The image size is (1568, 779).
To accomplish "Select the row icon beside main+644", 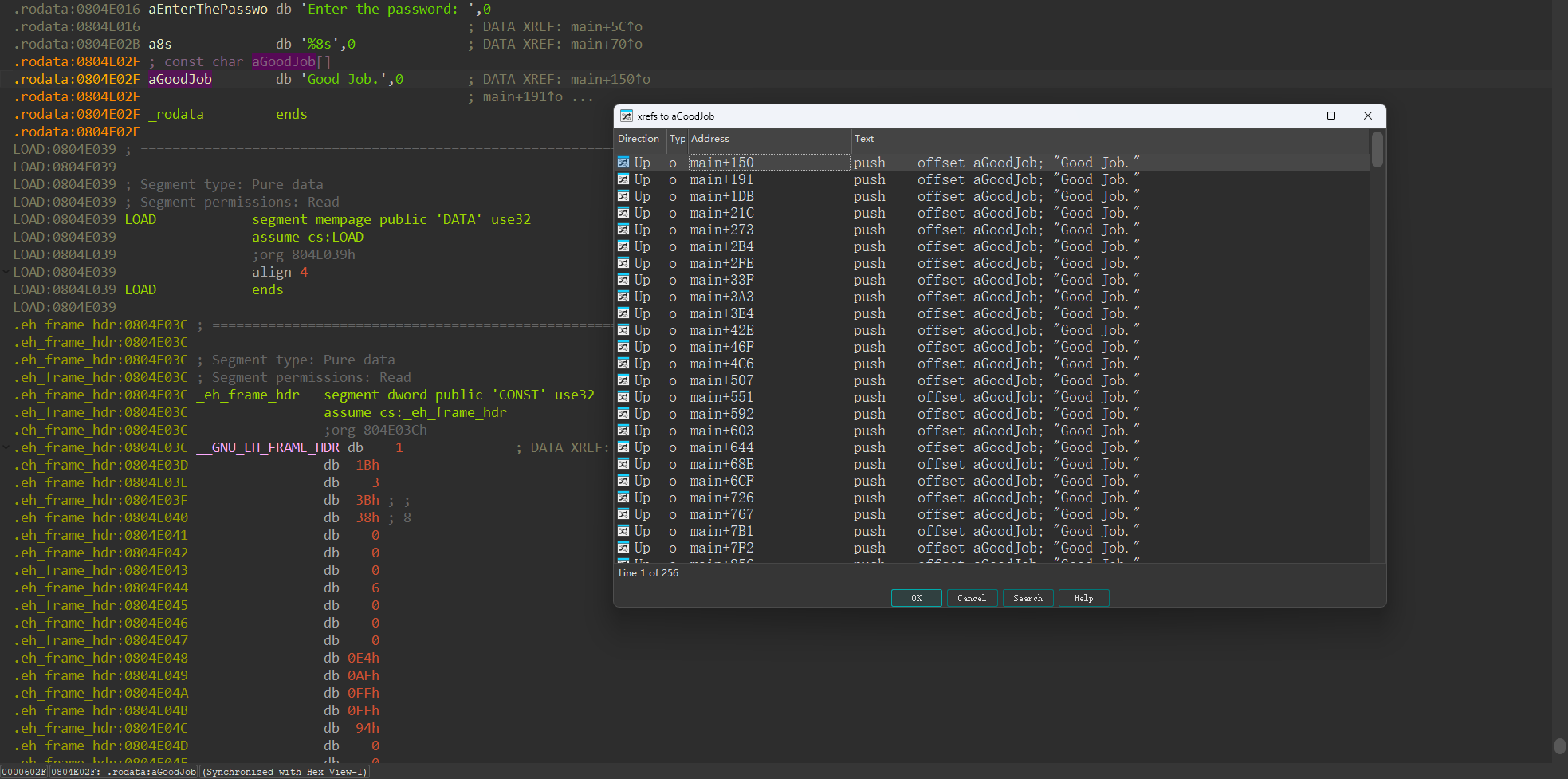I will pyautogui.click(x=623, y=447).
